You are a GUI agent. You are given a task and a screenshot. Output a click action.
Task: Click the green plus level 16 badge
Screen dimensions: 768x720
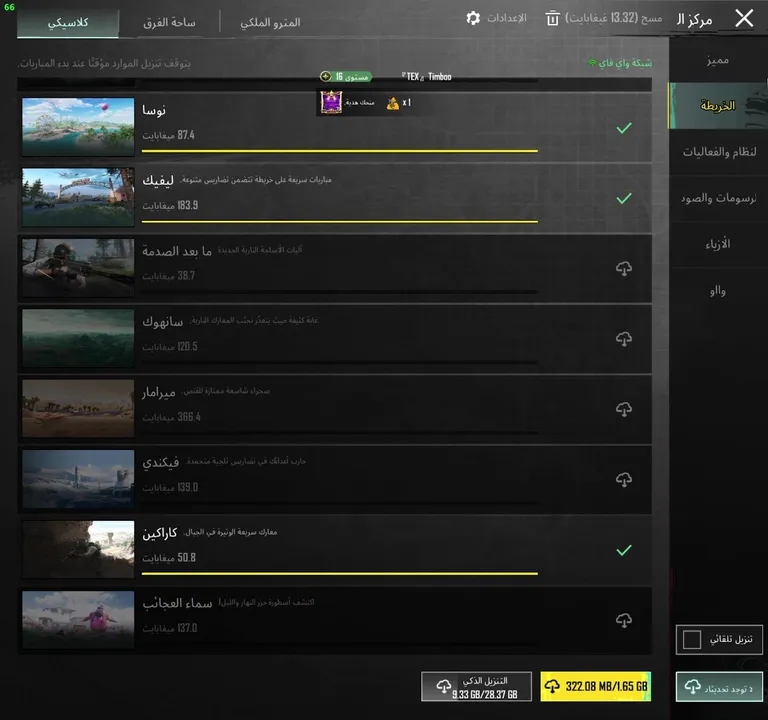[x=346, y=77]
